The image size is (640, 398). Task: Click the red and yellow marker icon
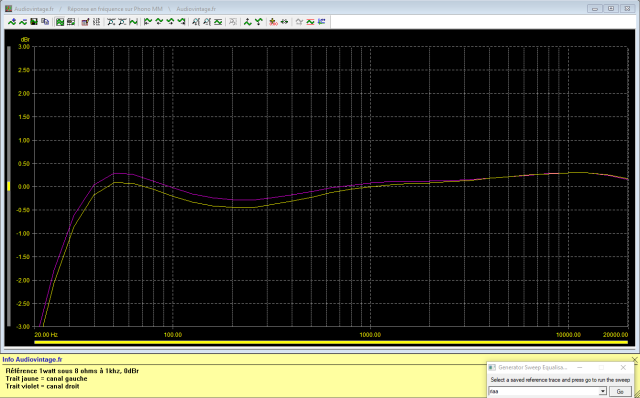273,22
